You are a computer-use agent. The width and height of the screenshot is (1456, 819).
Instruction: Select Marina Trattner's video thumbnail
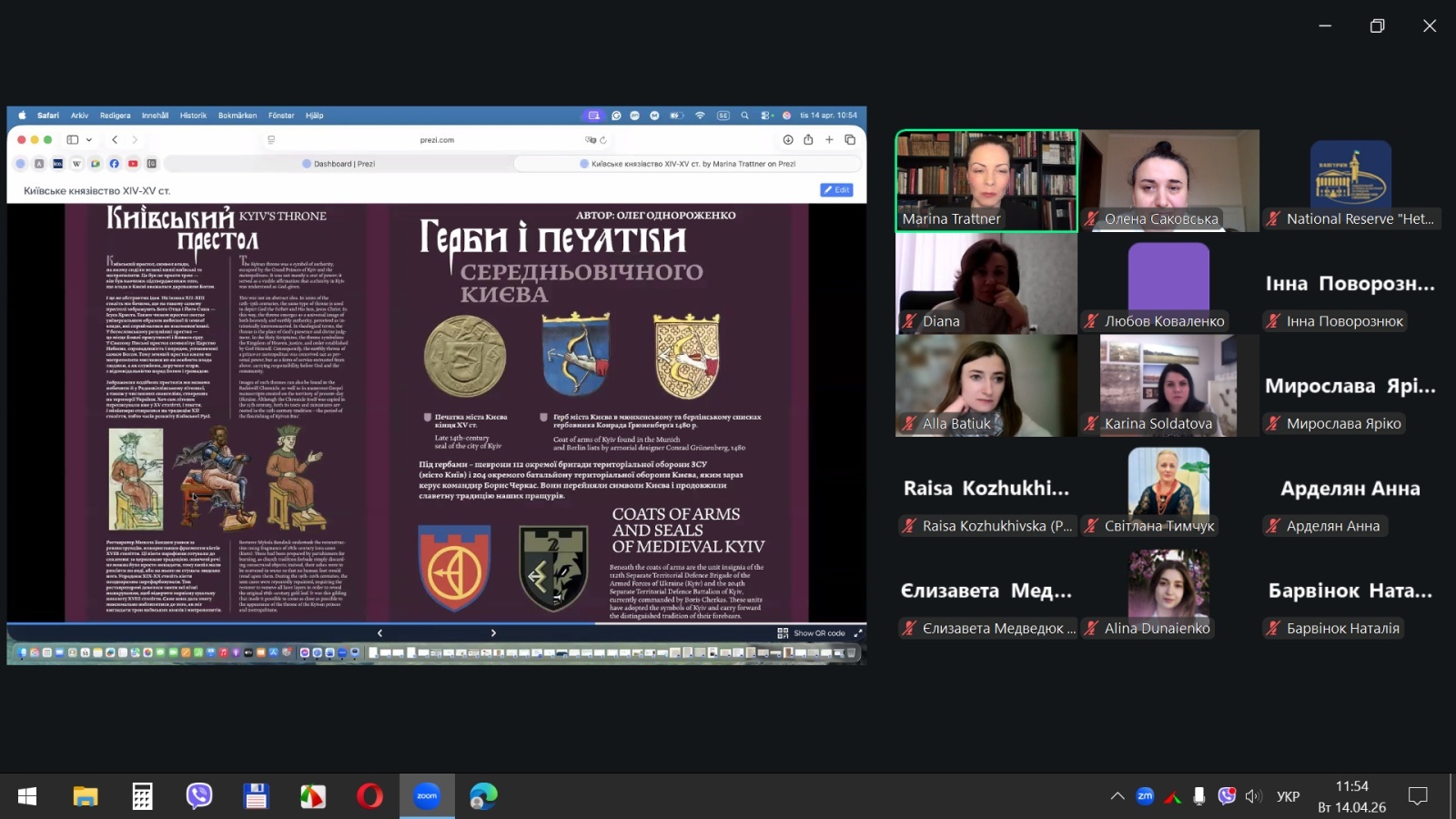pyautogui.click(x=986, y=180)
